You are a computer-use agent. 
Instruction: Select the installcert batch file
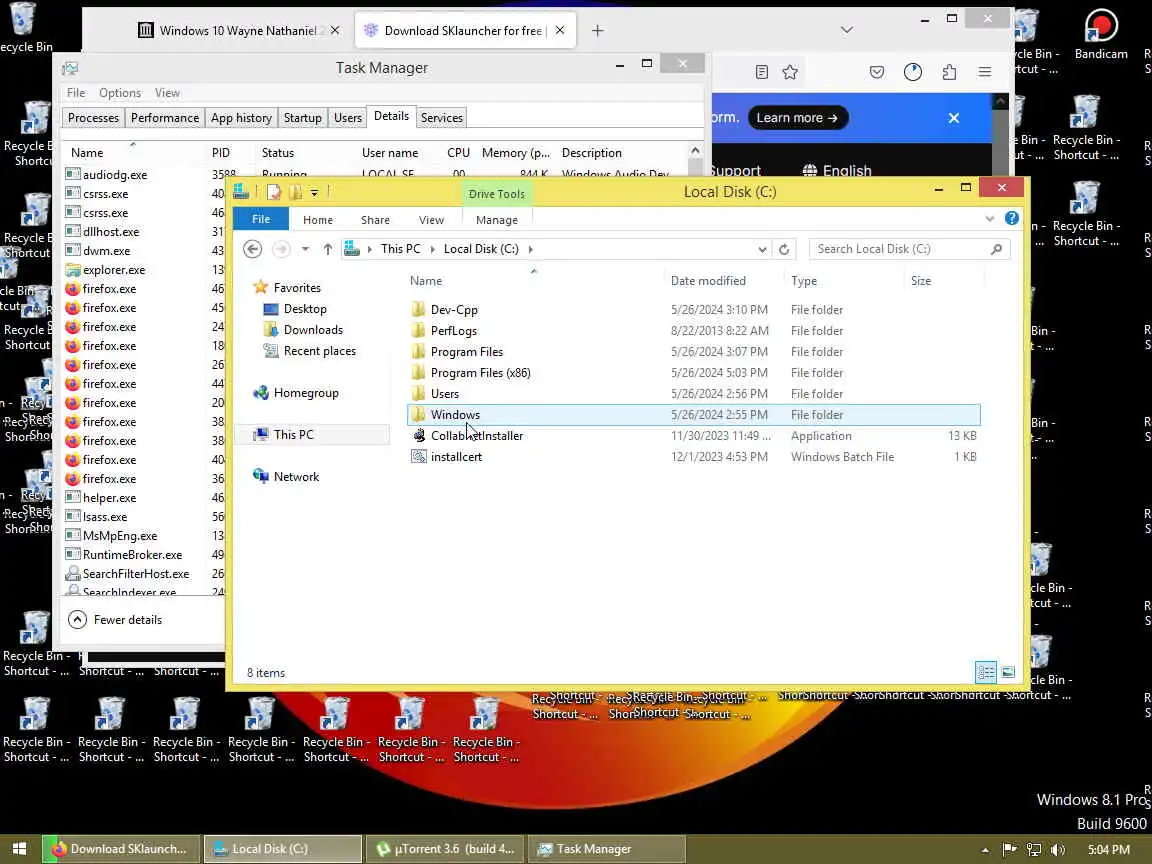pyautogui.click(x=694, y=456)
